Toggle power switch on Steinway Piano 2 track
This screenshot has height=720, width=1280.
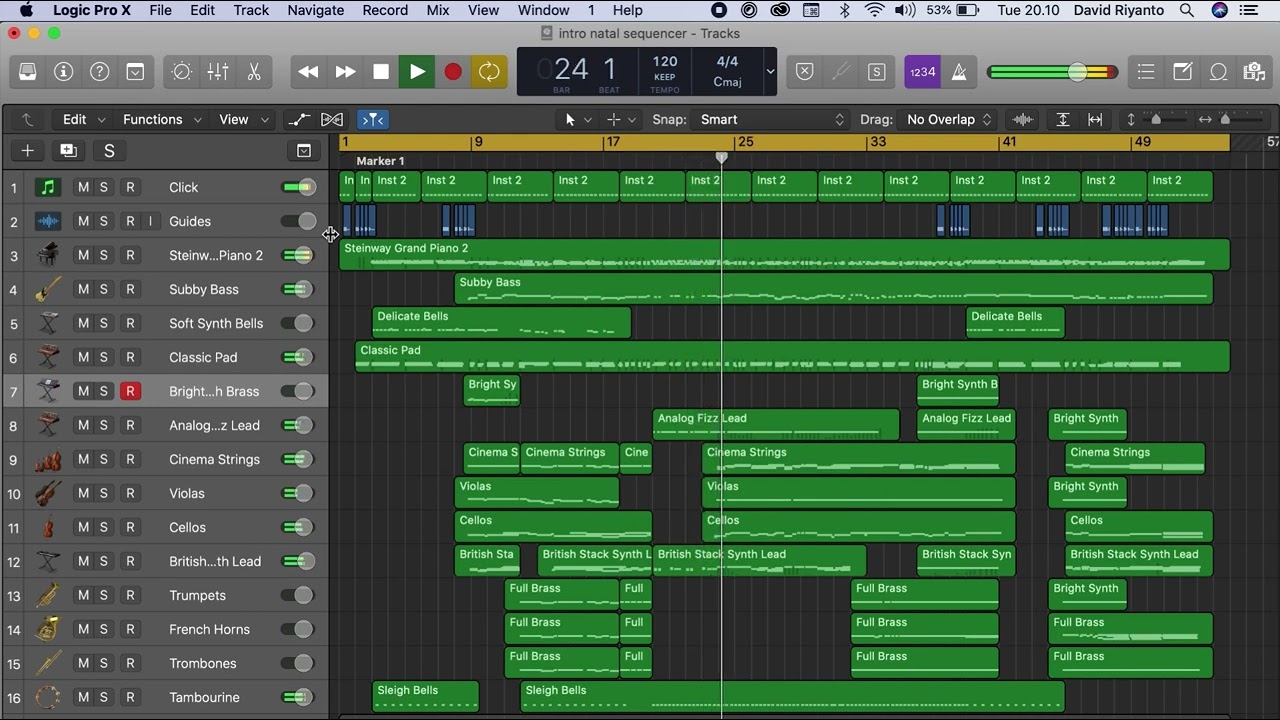pos(298,255)
